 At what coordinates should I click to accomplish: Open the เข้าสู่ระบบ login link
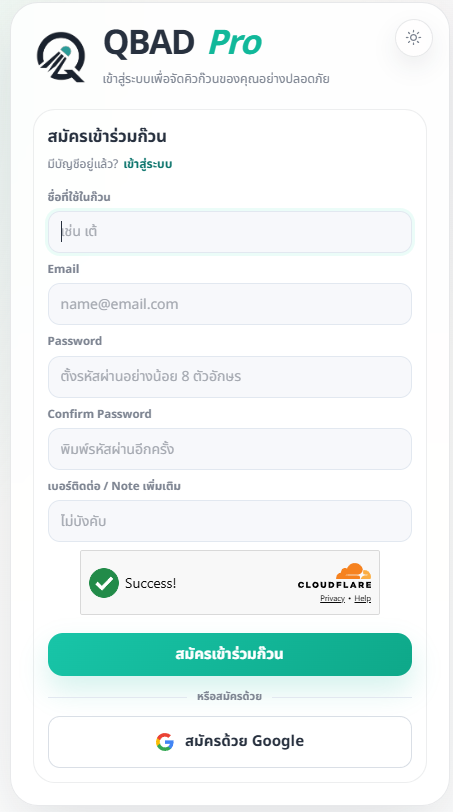click(x=148, y=164)
